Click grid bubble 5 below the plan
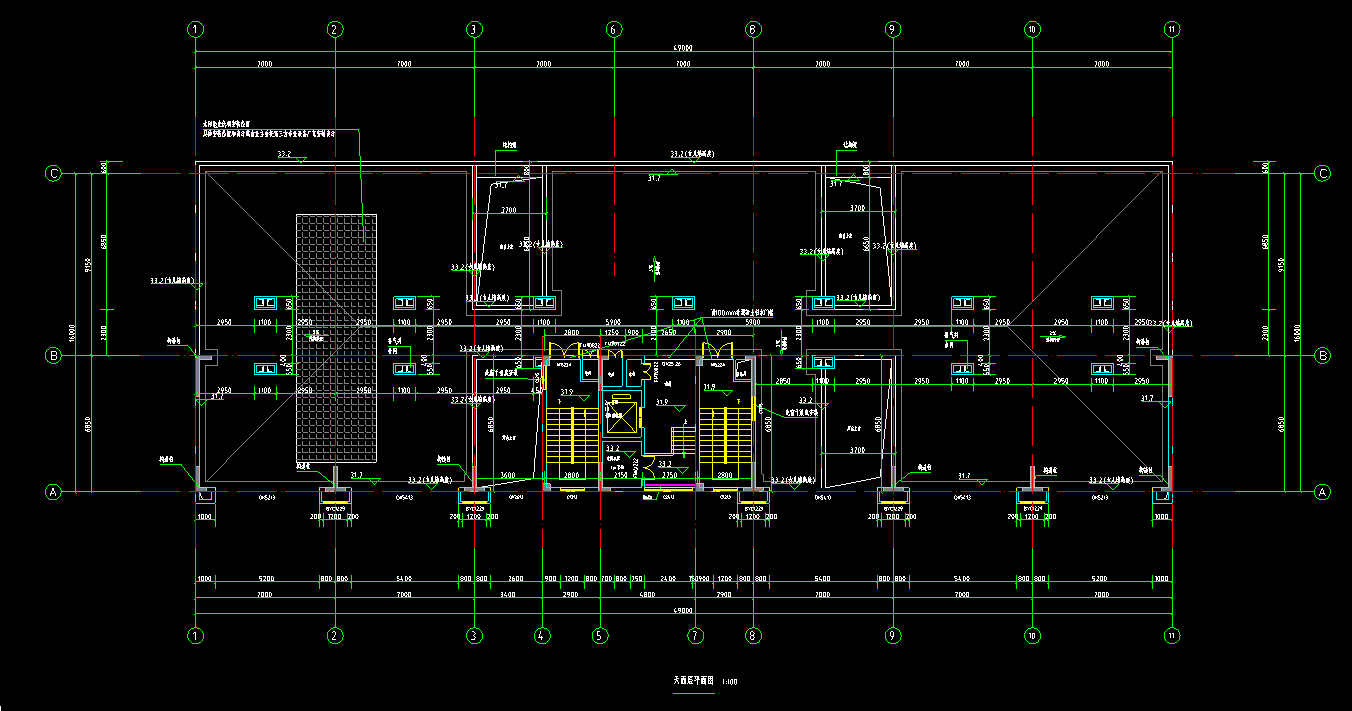 [600, 634]
